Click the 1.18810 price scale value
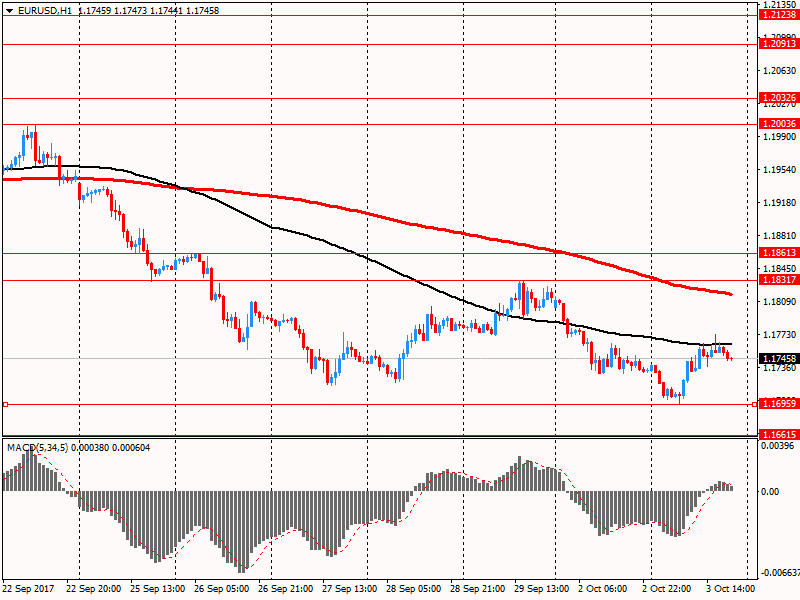The width and height of the screenshot is (800, 600). coord(780,235)
